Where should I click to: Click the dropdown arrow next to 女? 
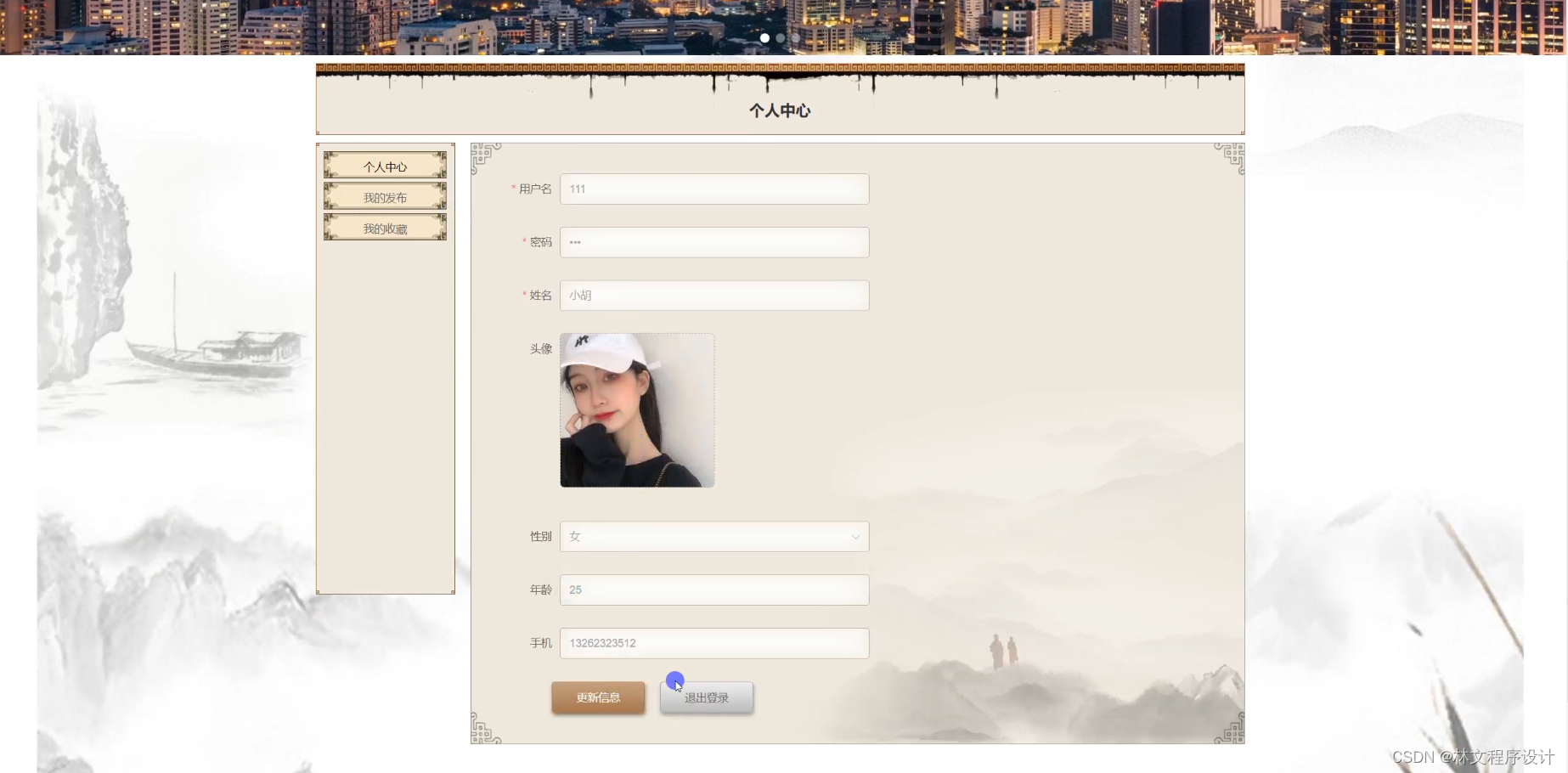point(855,536)
